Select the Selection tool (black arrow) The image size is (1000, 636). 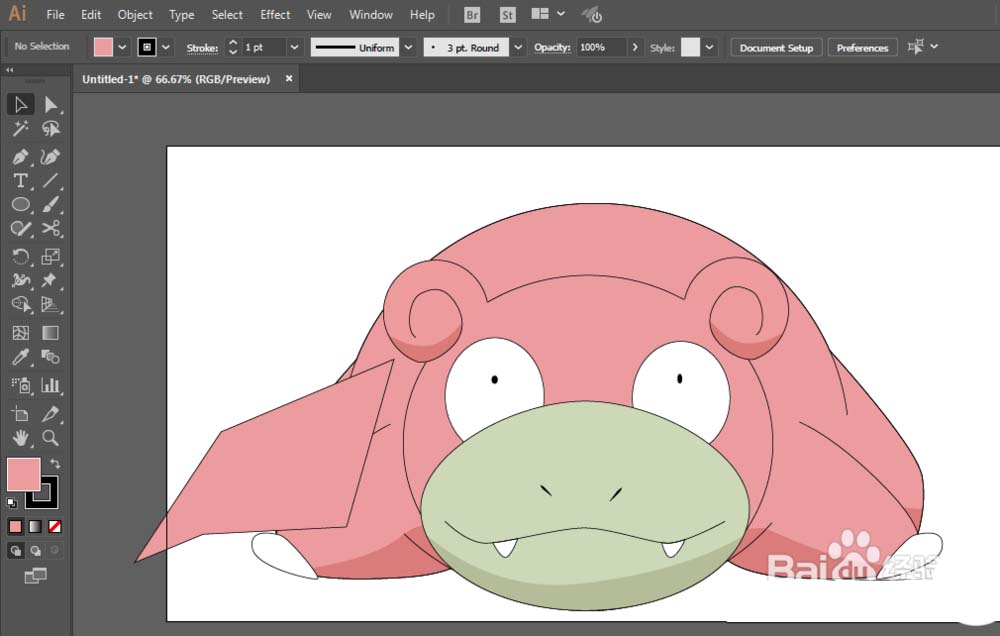coord(20,105)
